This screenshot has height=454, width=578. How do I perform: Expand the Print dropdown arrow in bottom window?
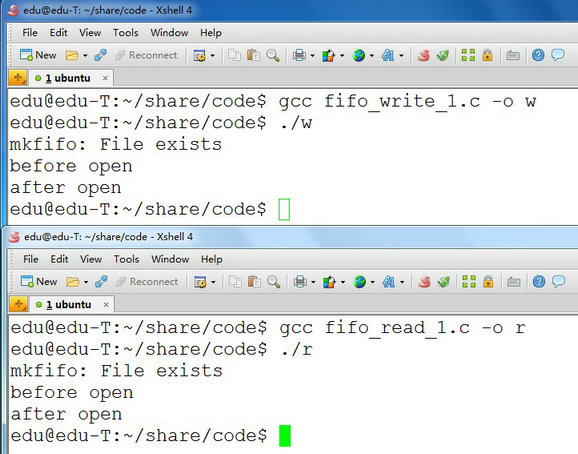pyautogui.click(x=313, y=282)
